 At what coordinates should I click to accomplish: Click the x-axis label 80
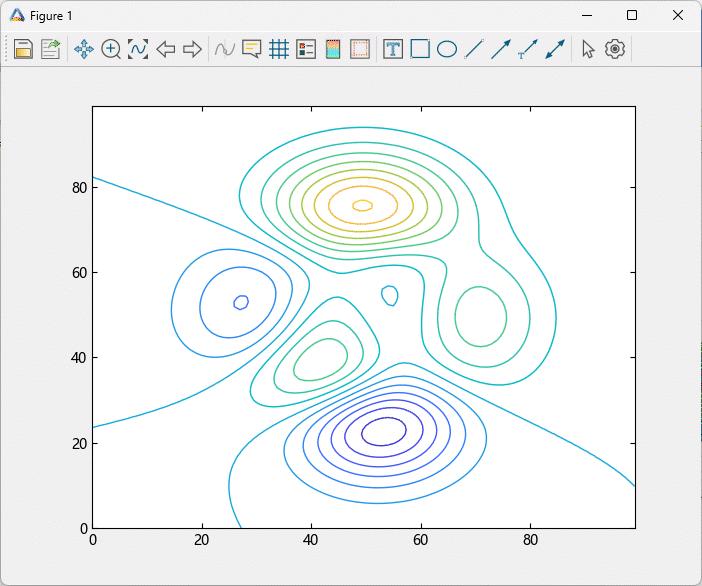[530, 540]
